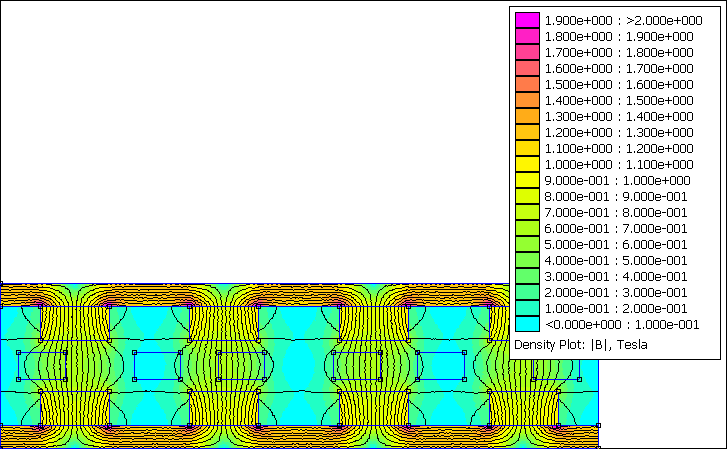Select the range label '1.000e+000 : 1.100e+000'
This screenshot has width=727, height=449.
click(x=619, y=164)
